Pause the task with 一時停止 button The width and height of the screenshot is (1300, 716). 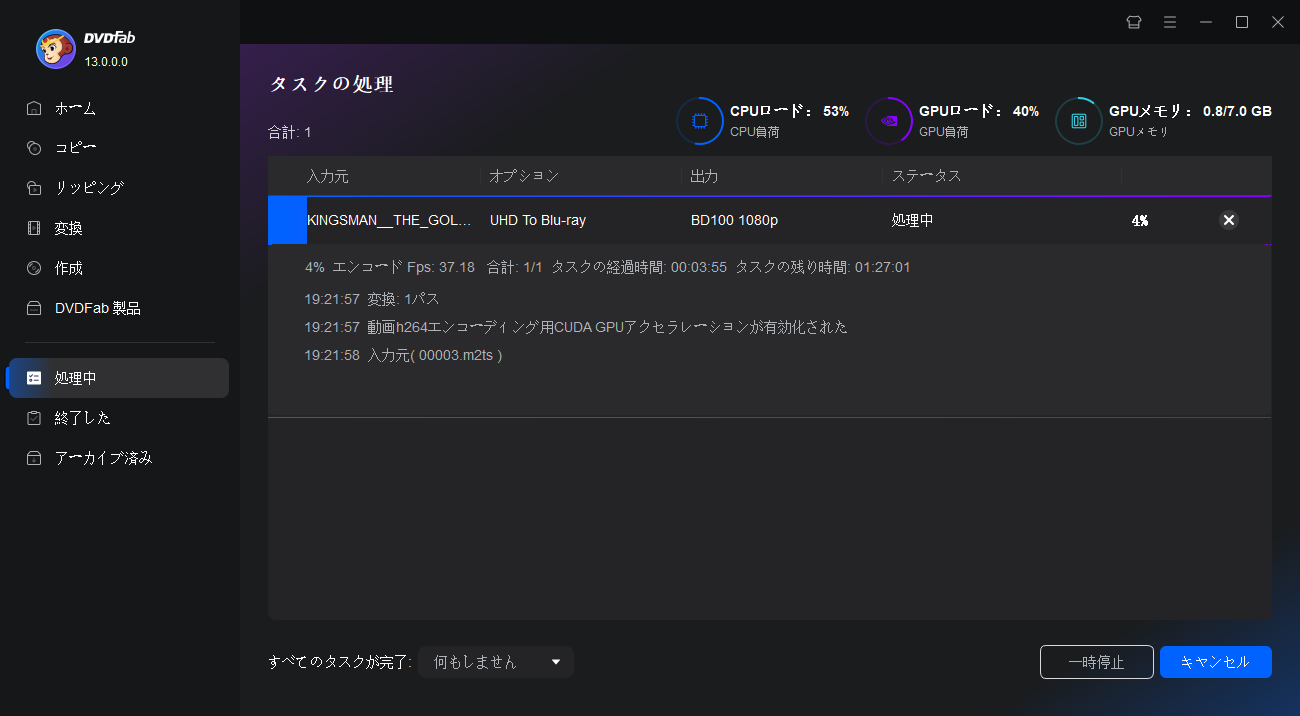click(x=1096, y=662)
